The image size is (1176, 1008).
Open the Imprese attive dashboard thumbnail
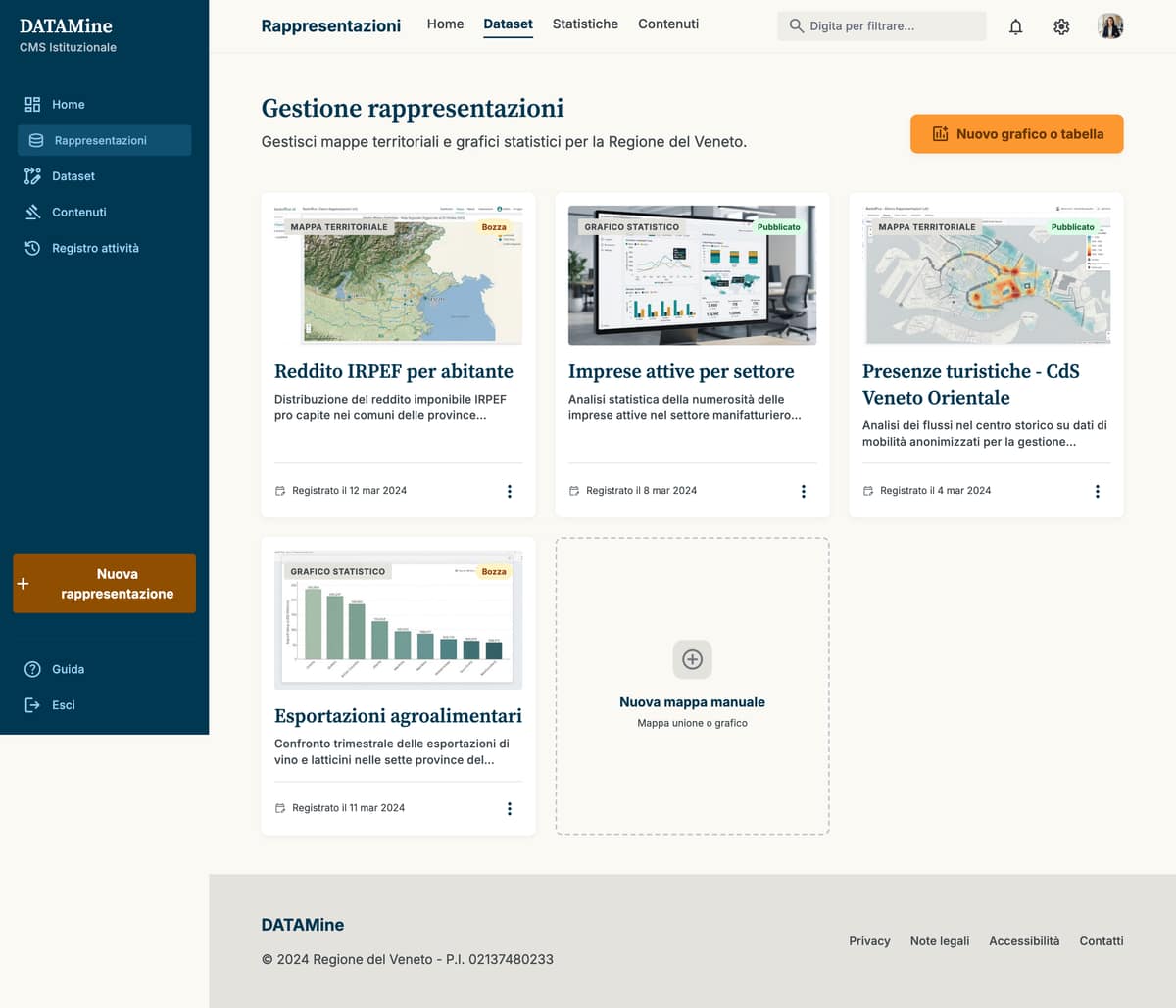tap(692, 275)
